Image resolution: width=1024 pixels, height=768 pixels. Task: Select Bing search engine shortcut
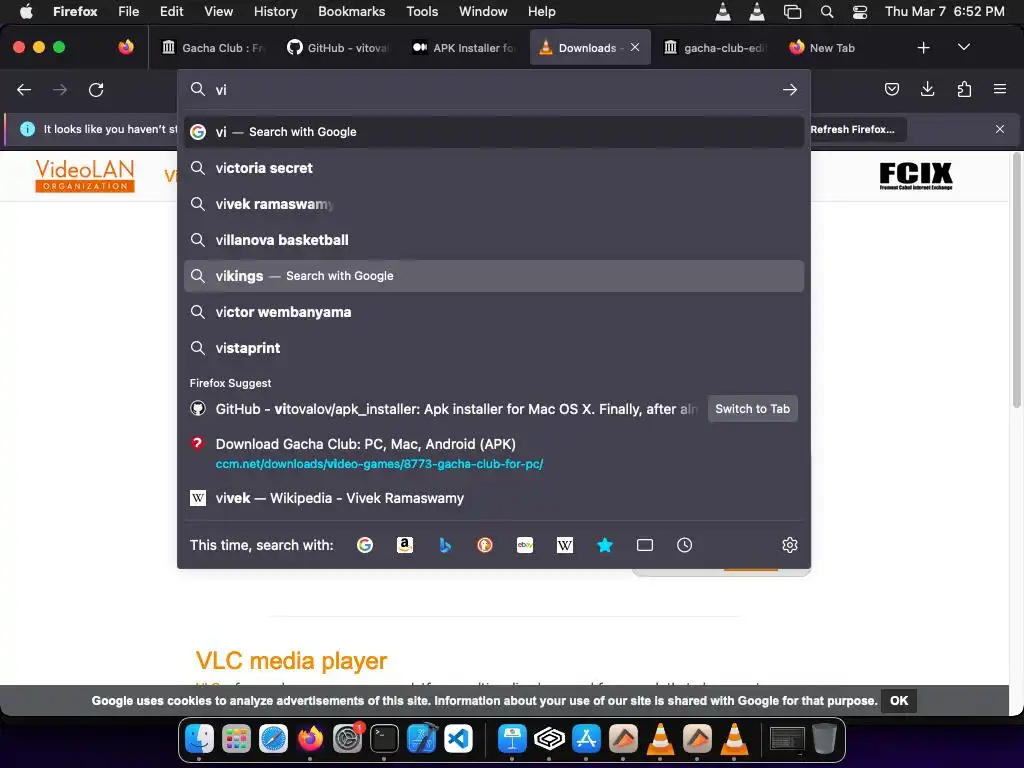coord(445,545)
